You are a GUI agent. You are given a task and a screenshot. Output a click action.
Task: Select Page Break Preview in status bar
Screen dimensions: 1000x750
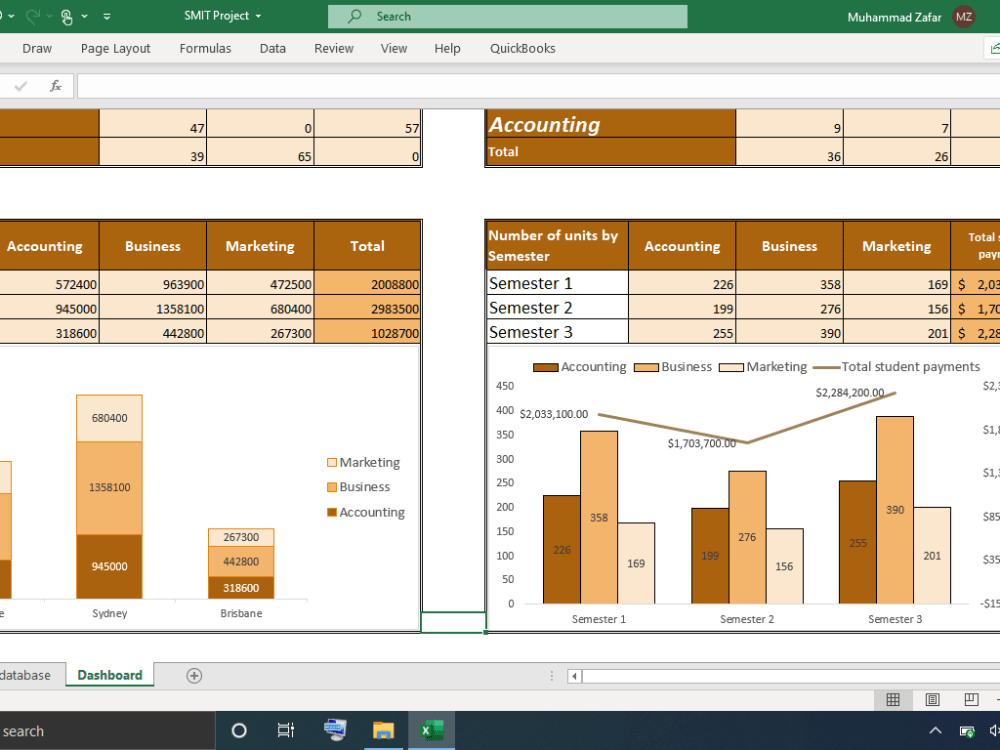pyautogui.click(x=971, y=699)
